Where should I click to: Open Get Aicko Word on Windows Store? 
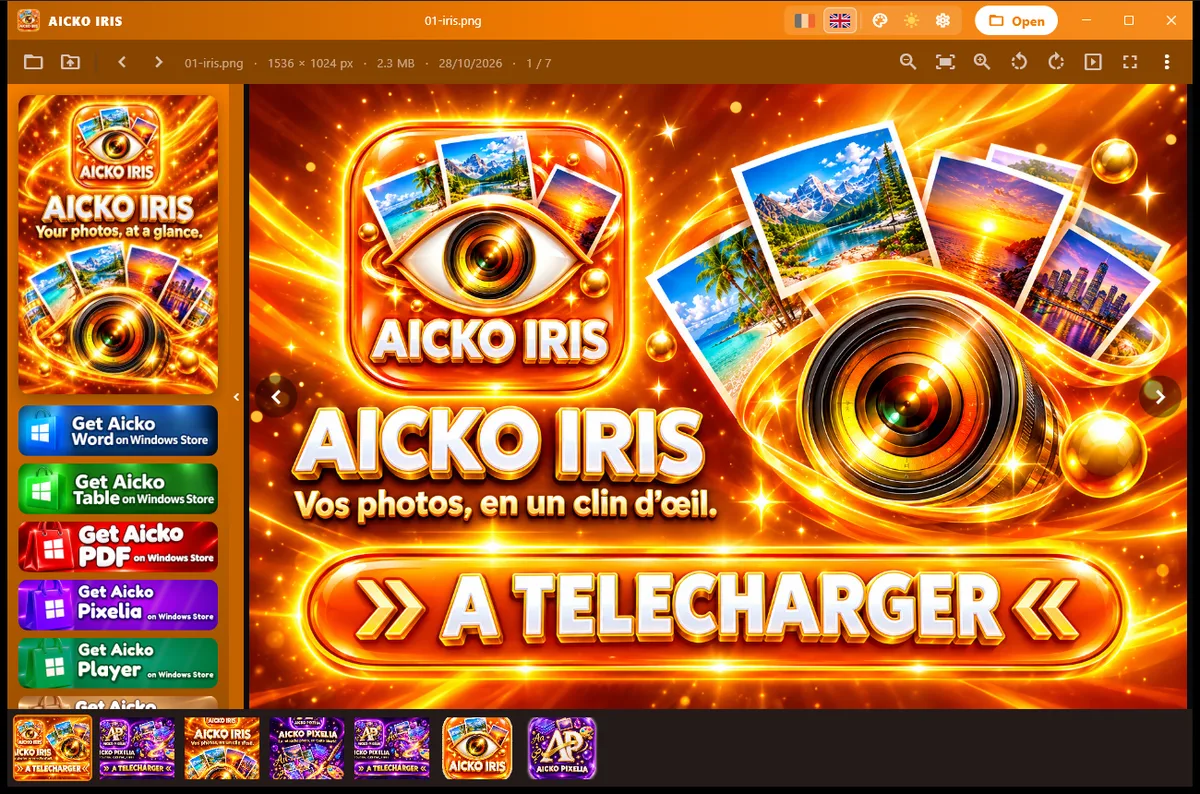click(118, 431)
